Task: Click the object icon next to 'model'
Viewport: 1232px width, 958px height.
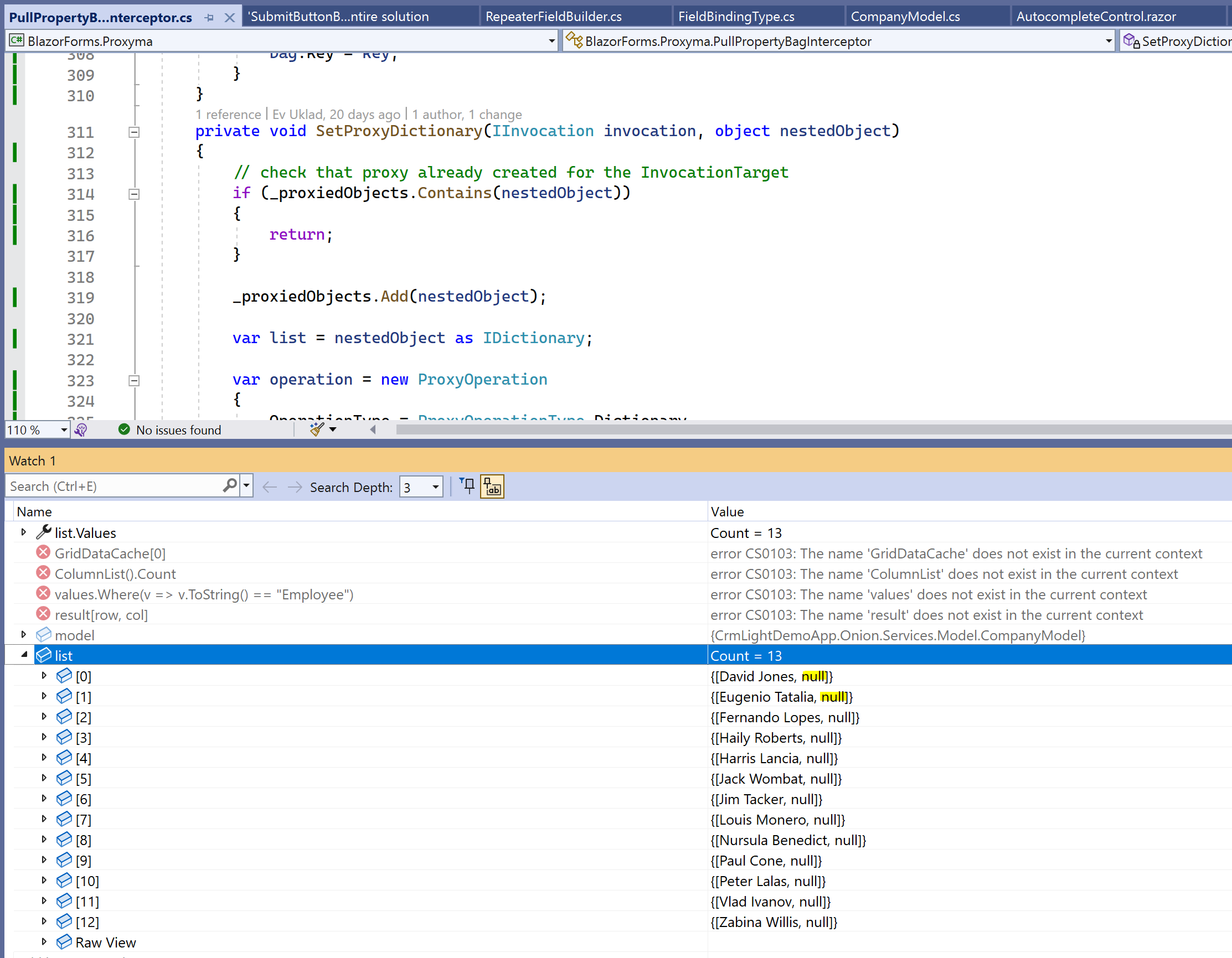Action: pyautogui.click(x=43, y=635)
